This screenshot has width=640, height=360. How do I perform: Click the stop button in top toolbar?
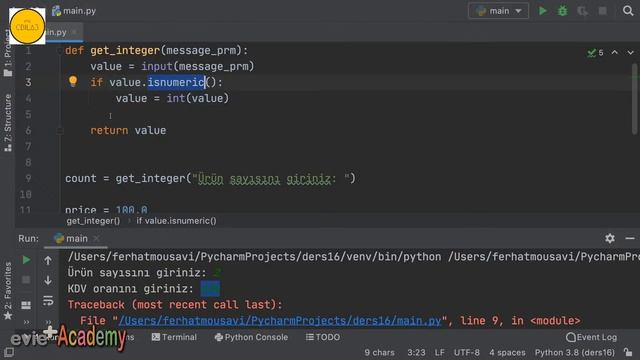[x=602, y=11]
